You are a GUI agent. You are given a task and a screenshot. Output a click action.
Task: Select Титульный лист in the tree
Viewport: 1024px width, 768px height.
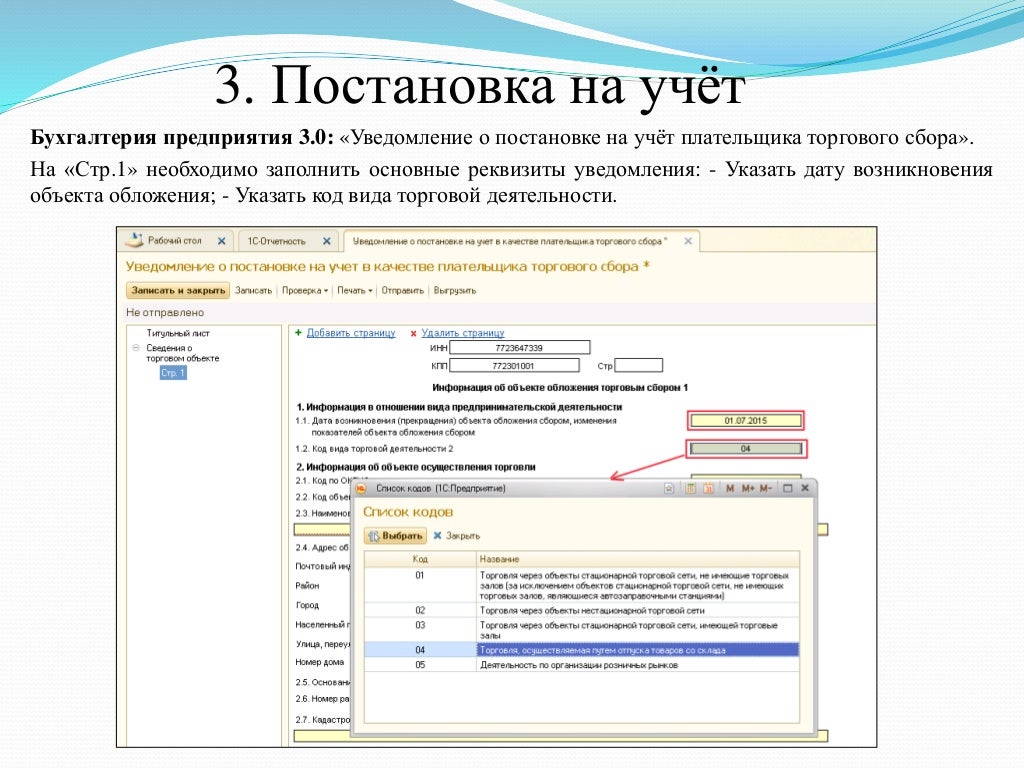click(x=178, y=333)
